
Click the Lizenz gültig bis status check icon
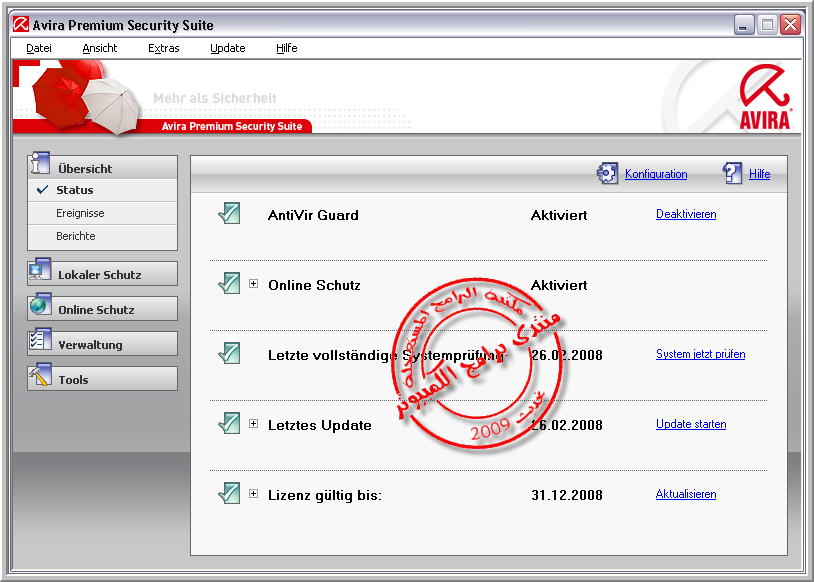pyautogui.click(x=229, y=494)
